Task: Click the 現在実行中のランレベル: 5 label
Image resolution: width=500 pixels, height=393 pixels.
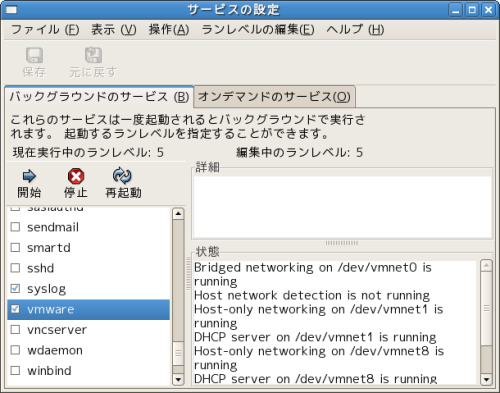Action: [88, 153]
